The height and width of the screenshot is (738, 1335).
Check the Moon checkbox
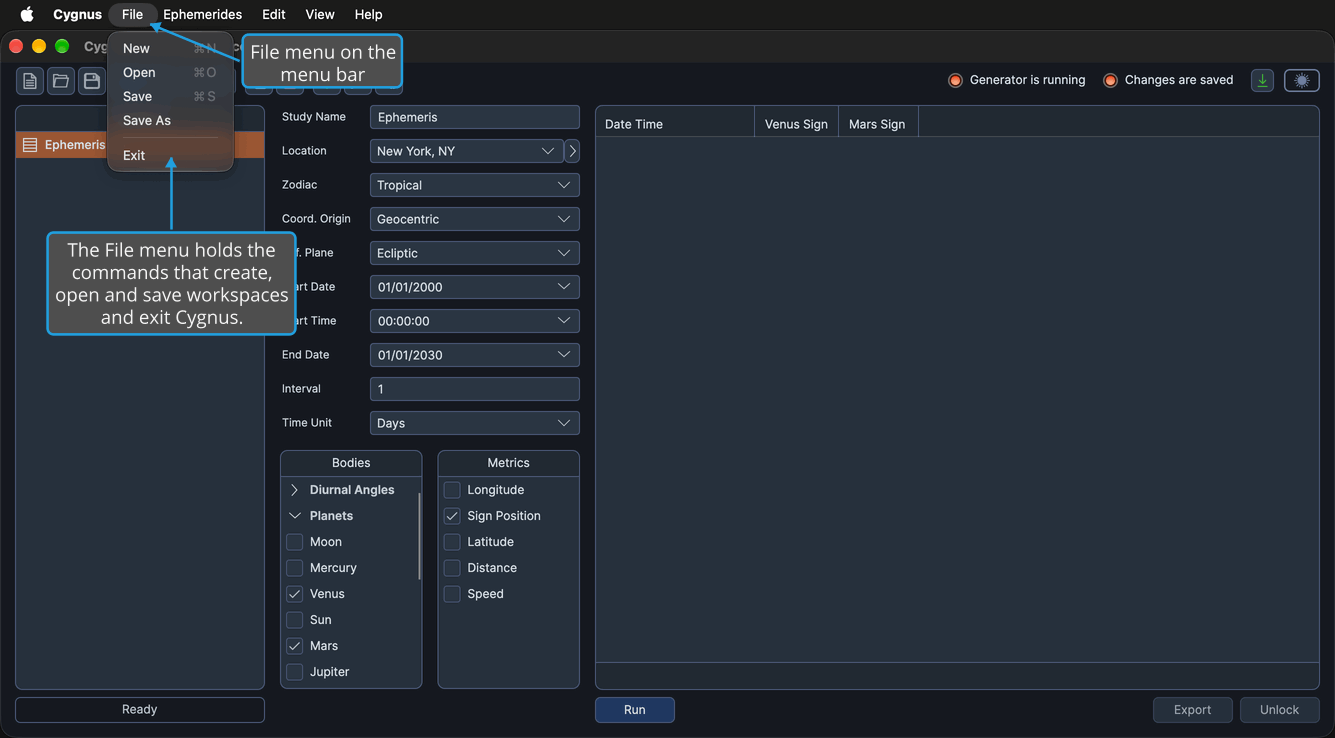295,542
